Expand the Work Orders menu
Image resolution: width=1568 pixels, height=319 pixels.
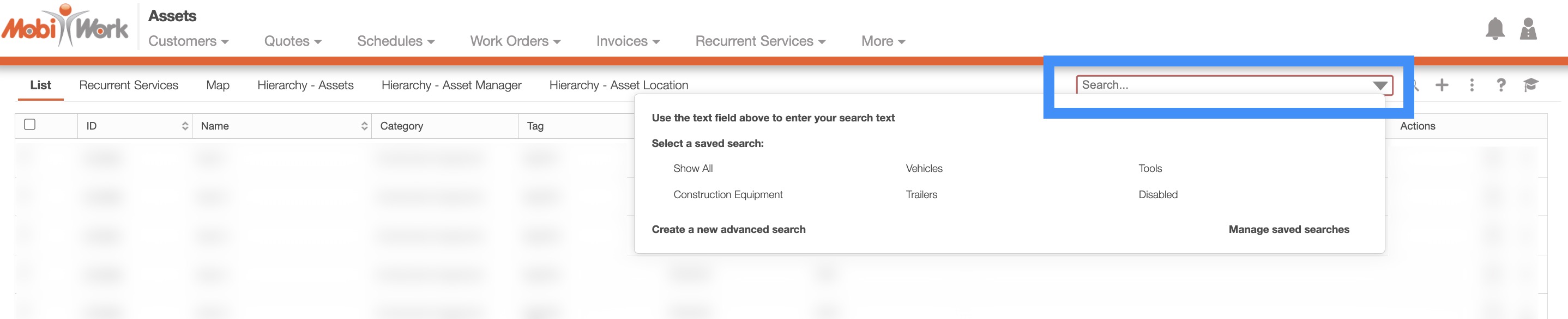[x=515, y=41]
